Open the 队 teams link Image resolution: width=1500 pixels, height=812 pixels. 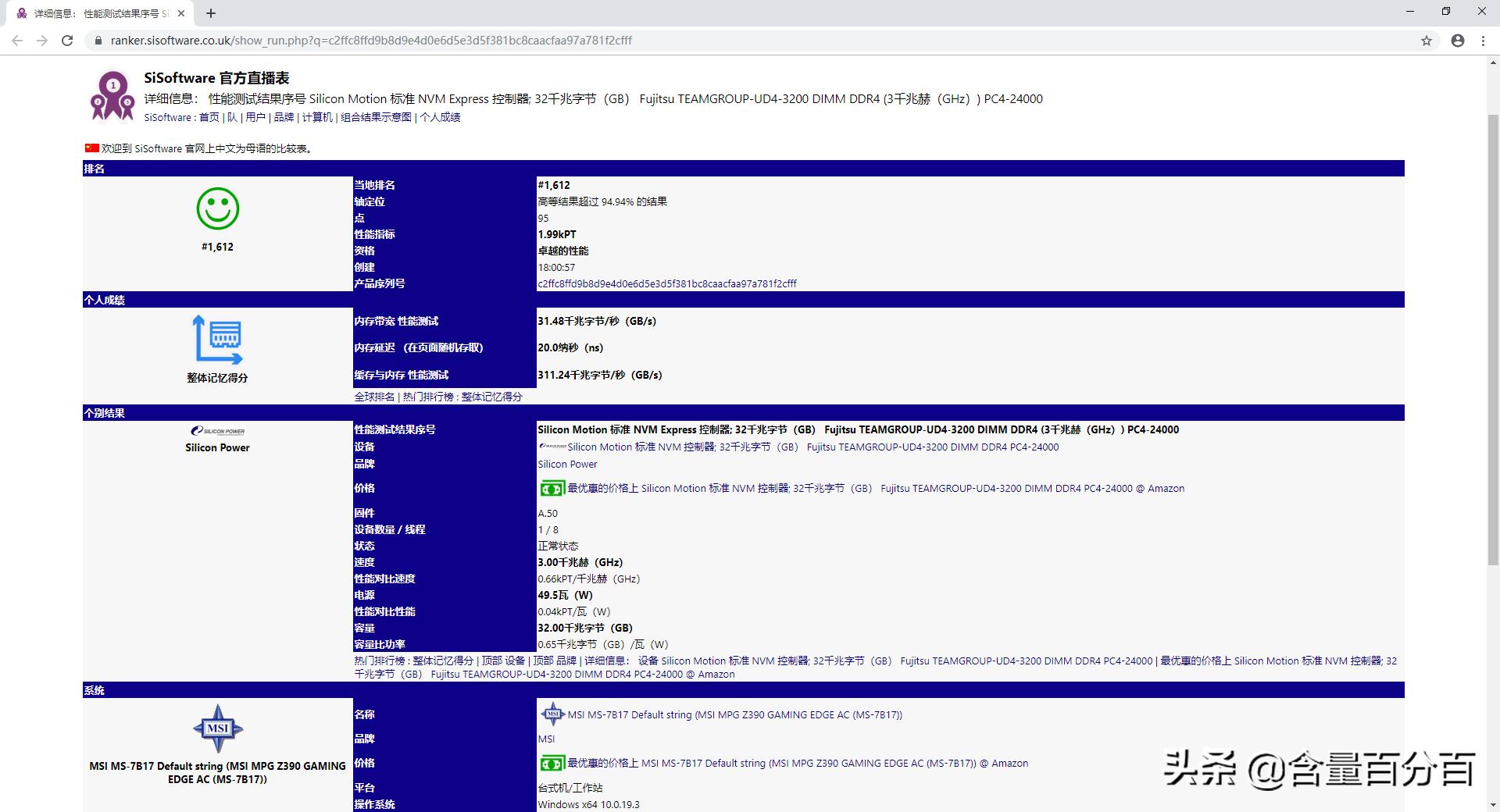click(x=232, y=117)
